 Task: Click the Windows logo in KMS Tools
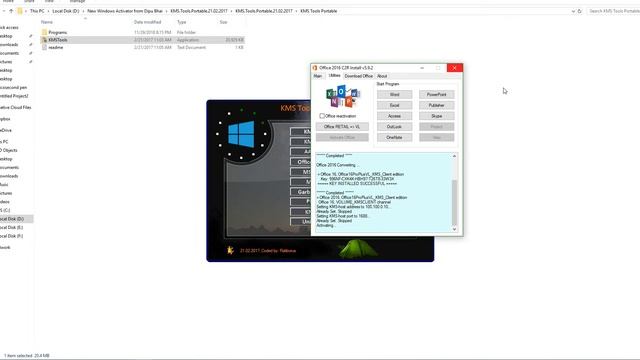241,134
